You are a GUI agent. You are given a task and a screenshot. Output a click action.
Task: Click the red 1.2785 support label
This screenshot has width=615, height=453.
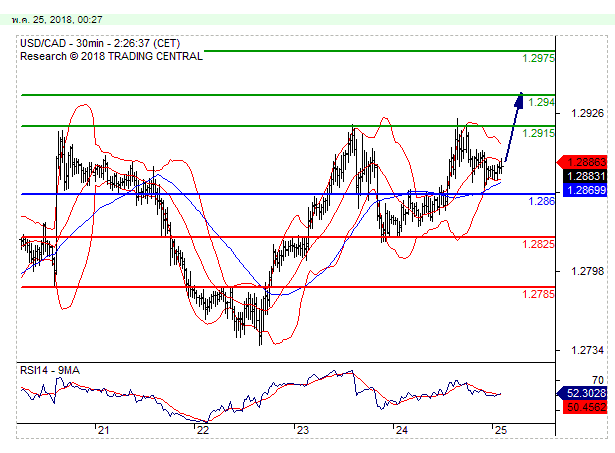tap(539, 294)
